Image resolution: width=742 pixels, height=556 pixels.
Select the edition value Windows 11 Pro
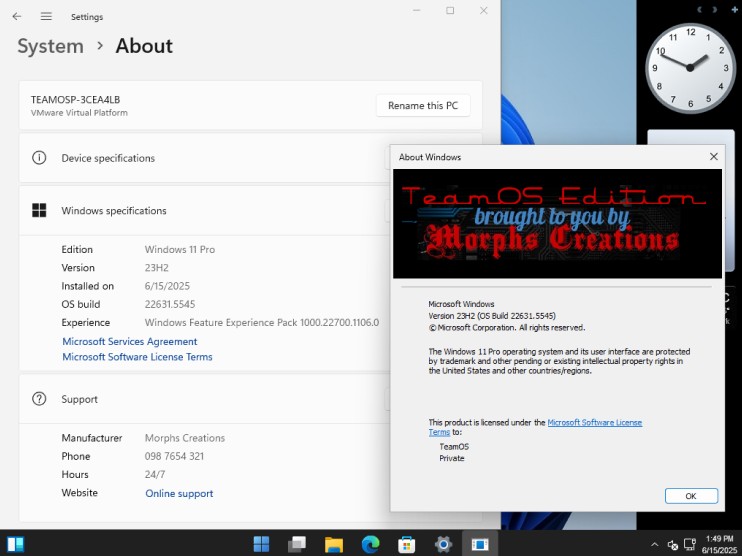[x=180, y=249]
